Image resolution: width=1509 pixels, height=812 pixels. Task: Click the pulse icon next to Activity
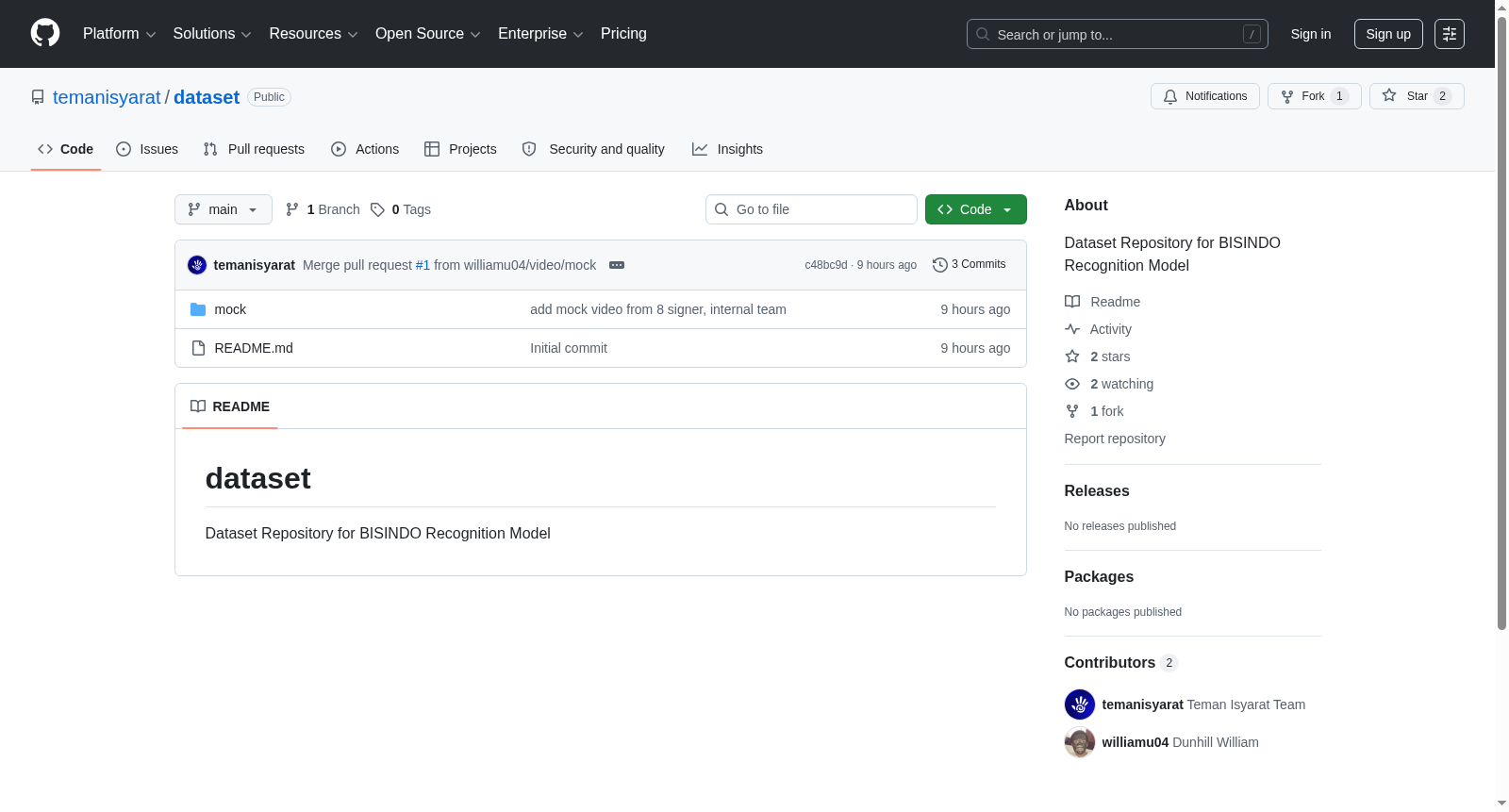[x=1072, y=329]
